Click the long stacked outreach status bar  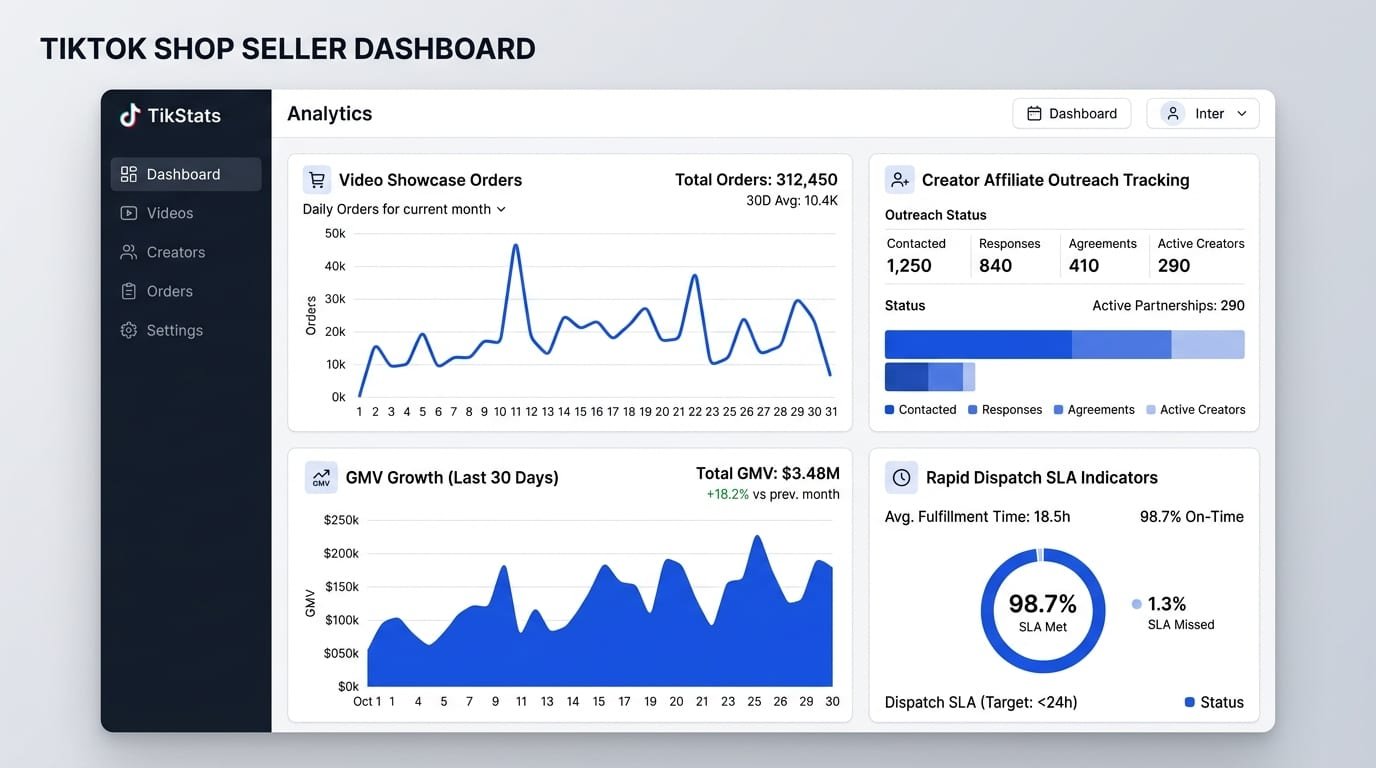click(1065, 345)
